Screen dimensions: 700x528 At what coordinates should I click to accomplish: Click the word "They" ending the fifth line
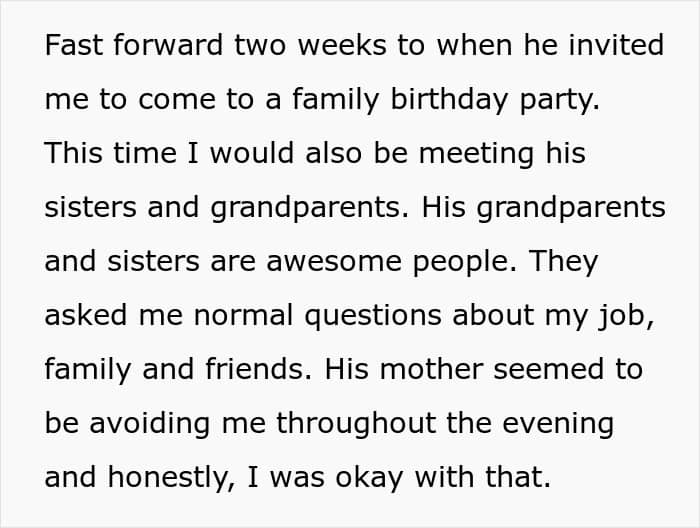(562, 262)
